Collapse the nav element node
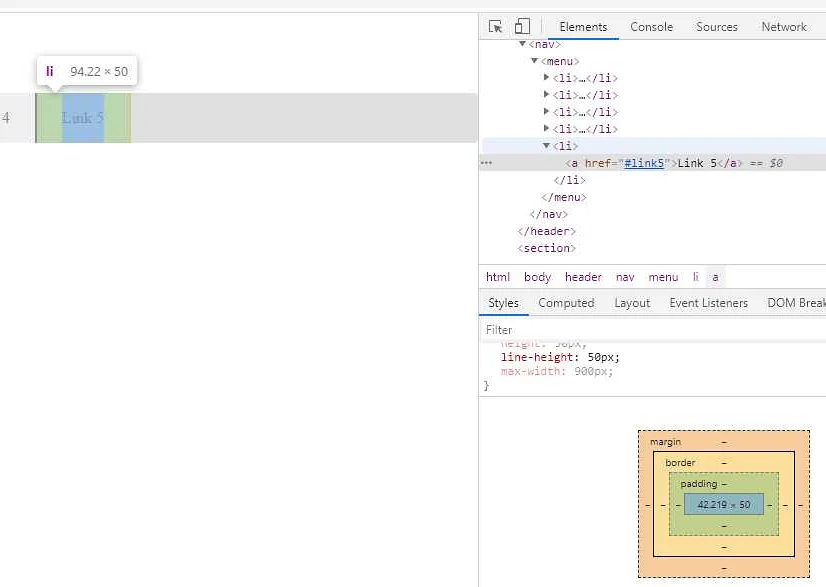The image size is (826, 587). pyautogui.click(x=523, y=44)
